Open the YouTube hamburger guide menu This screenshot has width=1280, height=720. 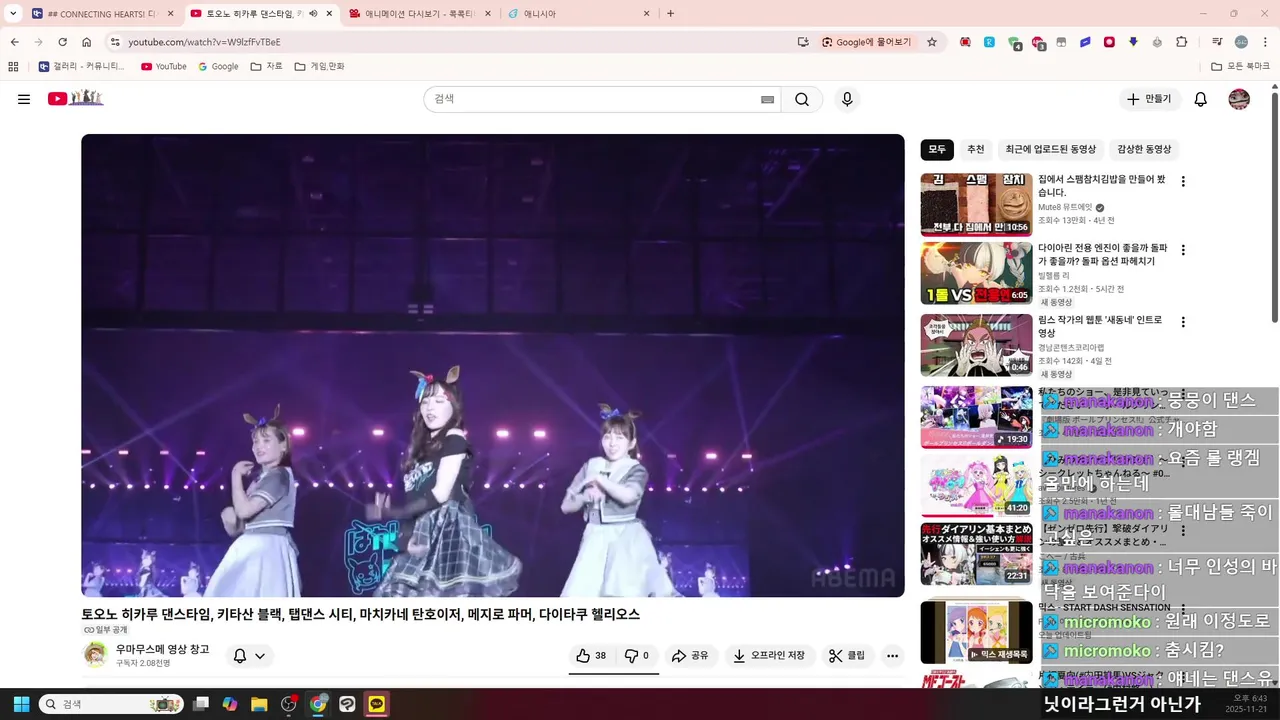(x=24, y=99)
